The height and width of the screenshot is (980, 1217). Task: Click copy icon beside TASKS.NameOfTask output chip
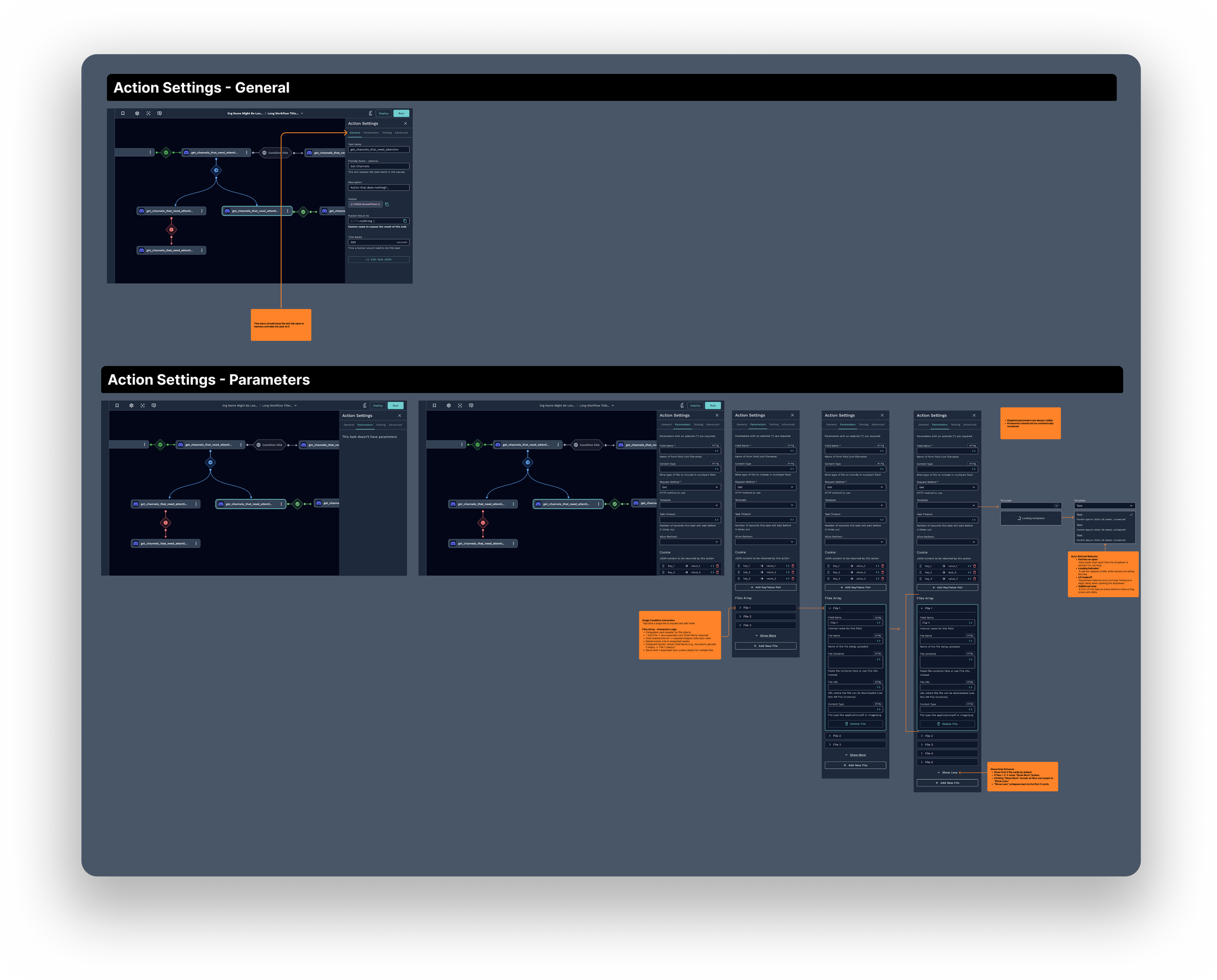387,204
